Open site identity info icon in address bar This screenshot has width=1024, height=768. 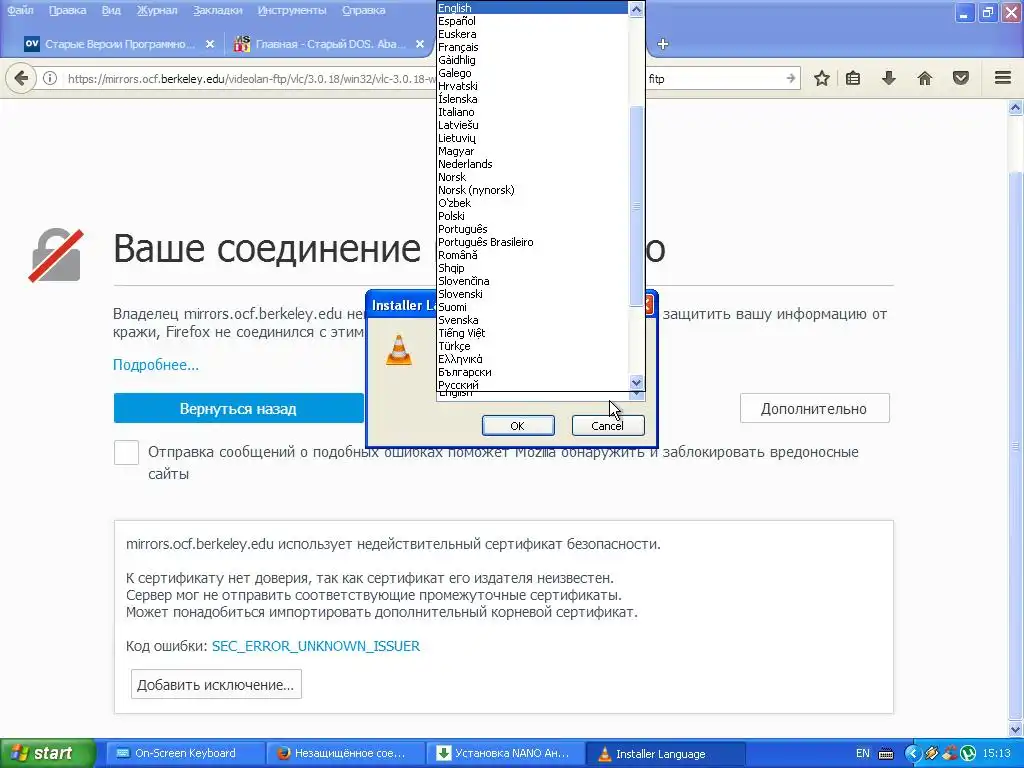point(50,79)
